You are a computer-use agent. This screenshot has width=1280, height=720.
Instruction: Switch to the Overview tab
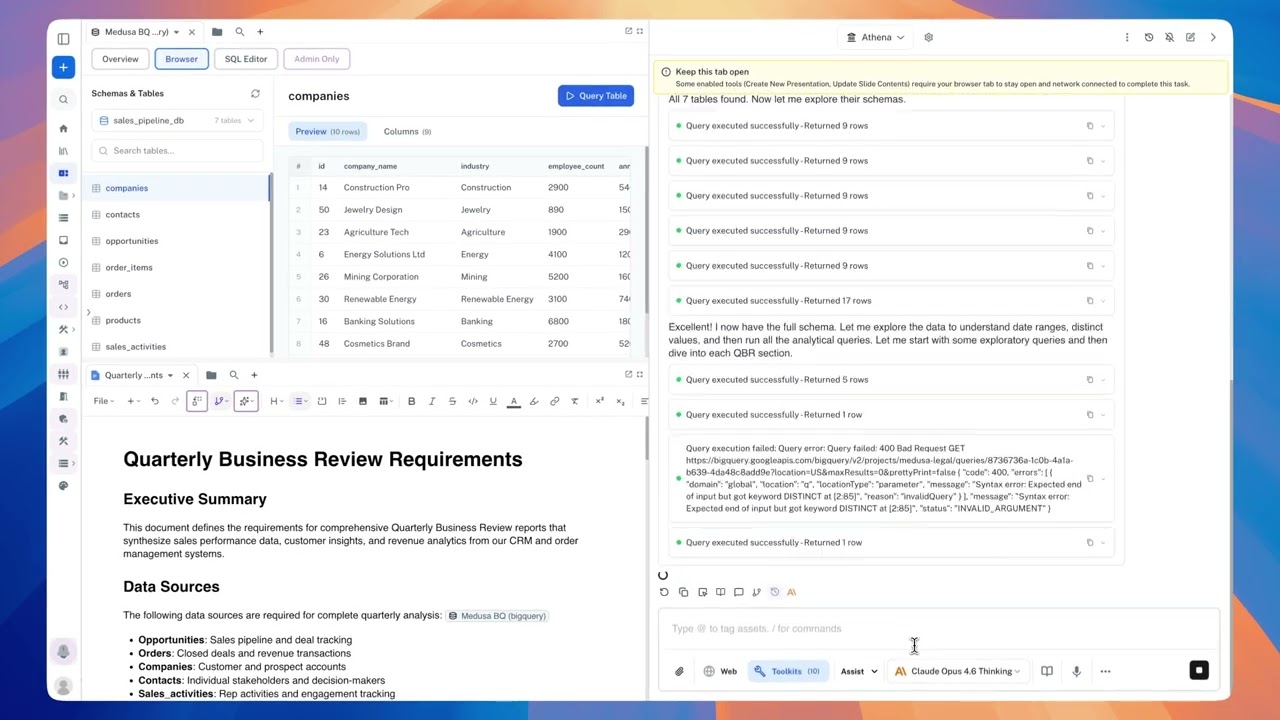point(120,59)
